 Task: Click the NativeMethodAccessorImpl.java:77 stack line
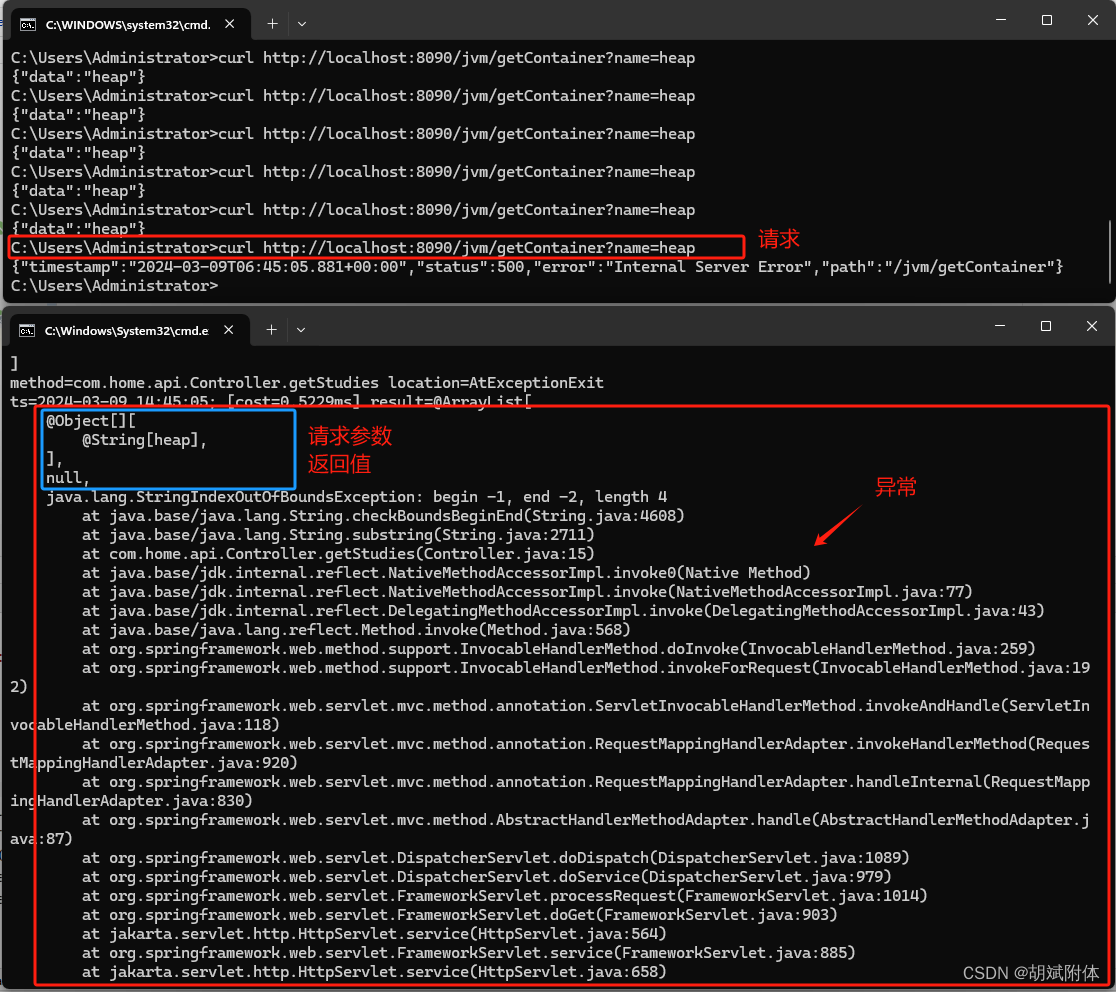click(527, 592)
